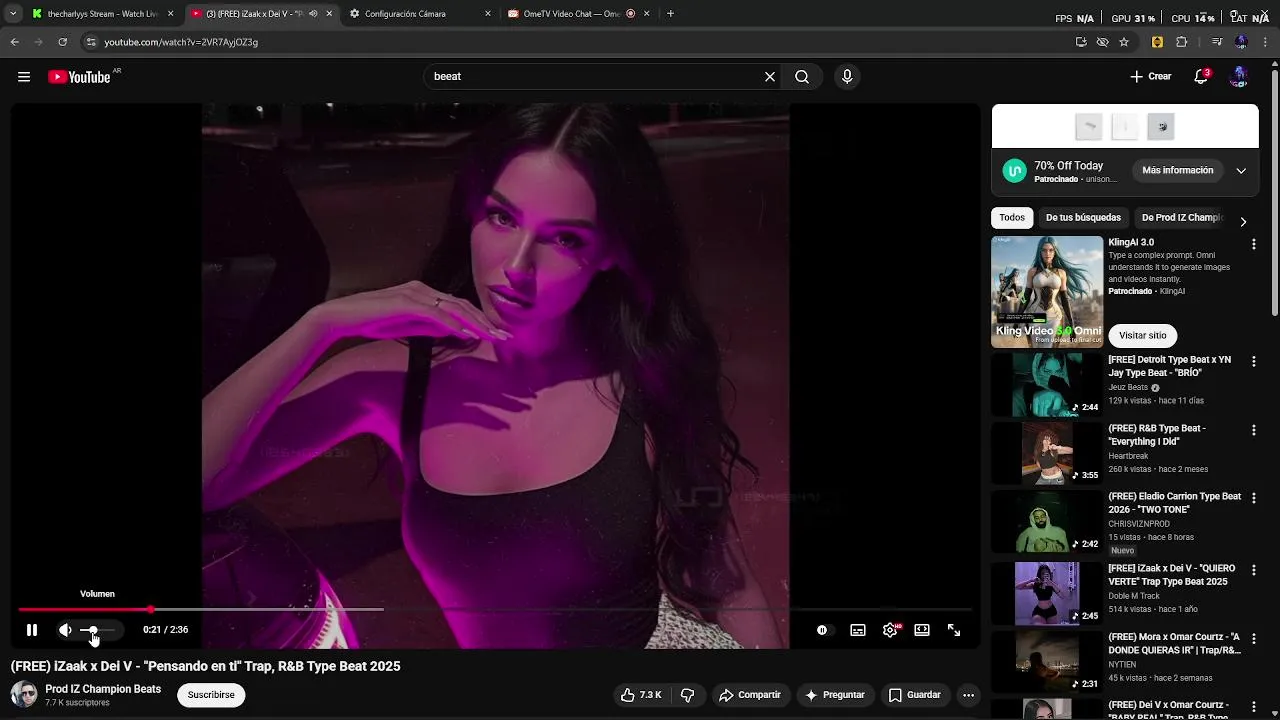
Task: Show more filter chips with the arrow
Action: coord(1243,222)
